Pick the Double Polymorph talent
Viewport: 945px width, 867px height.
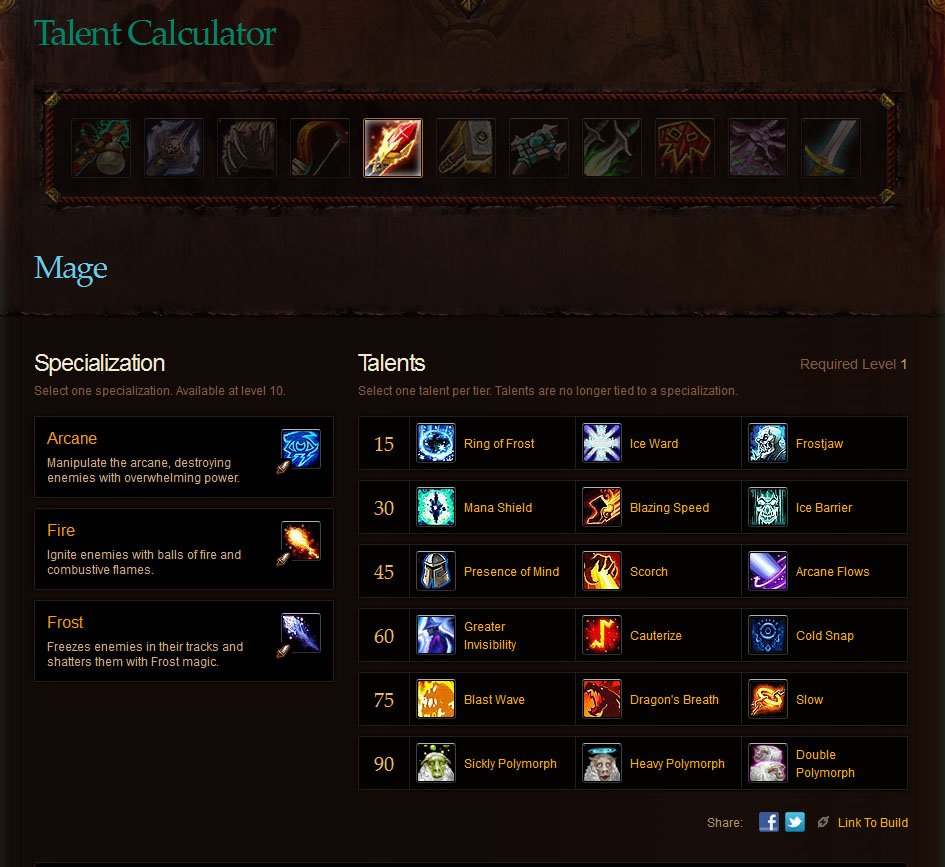pos(824,763)
